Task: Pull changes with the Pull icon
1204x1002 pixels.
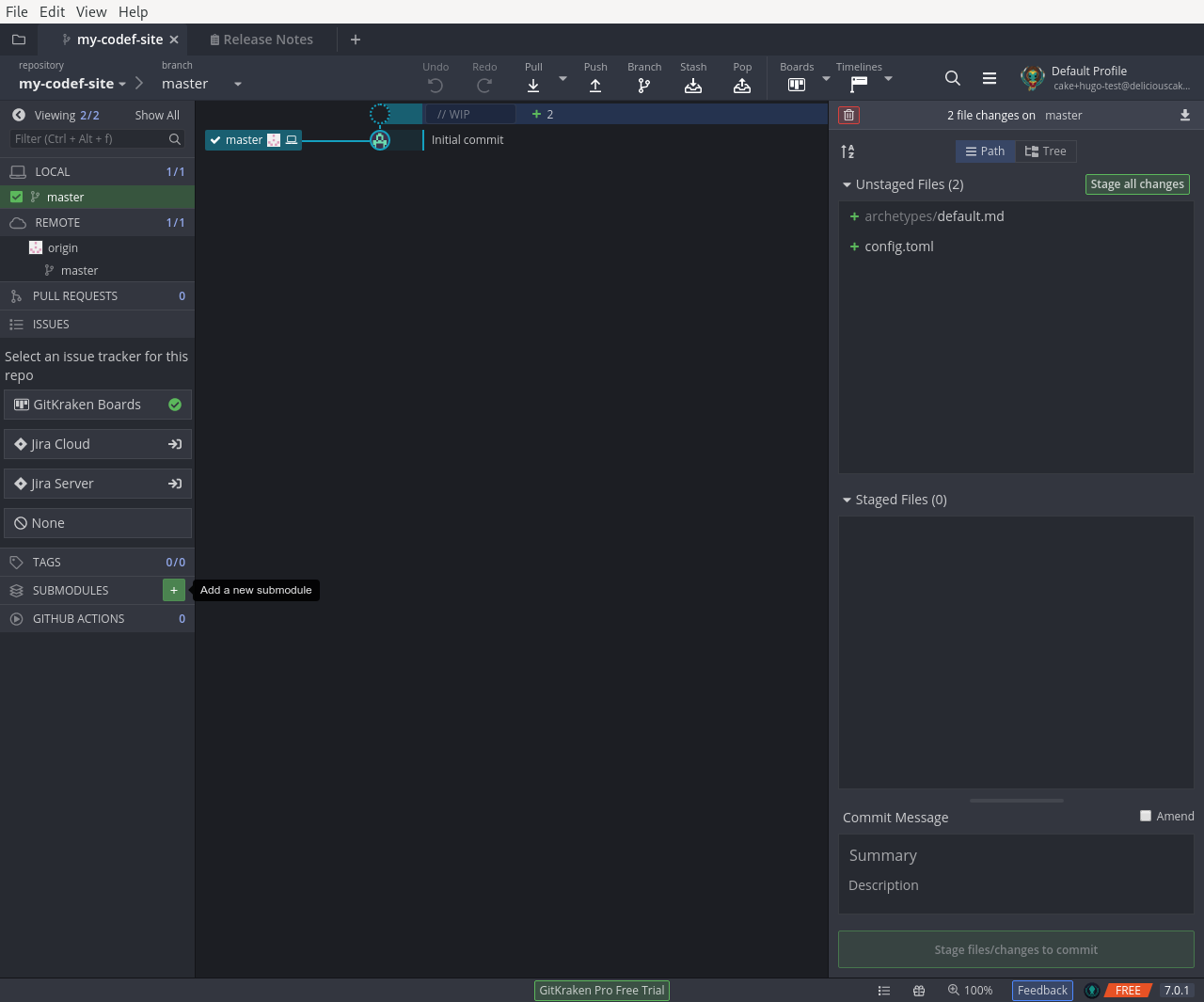Action: tap(533, 86)
